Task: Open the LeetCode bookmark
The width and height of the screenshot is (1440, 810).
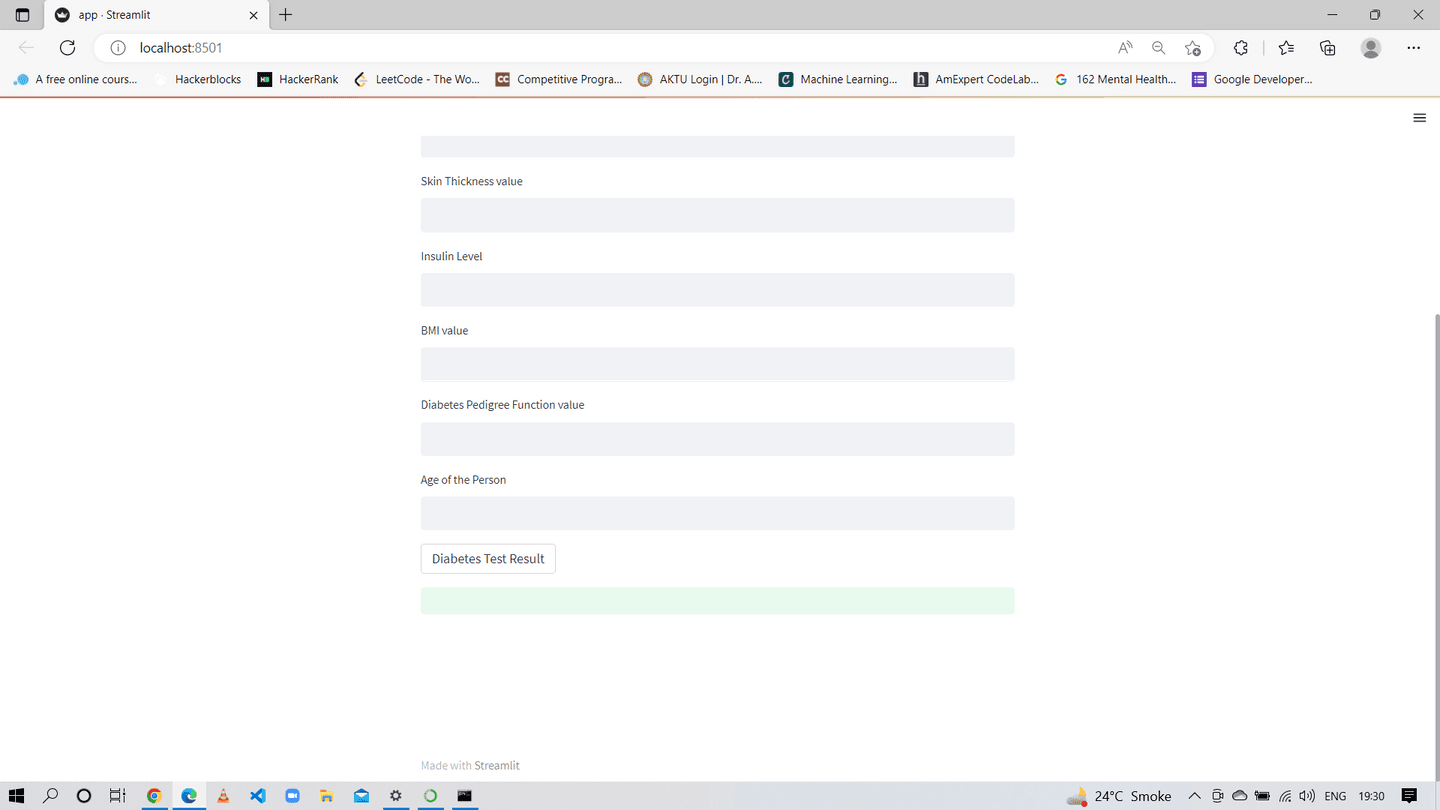Action: 417,79
